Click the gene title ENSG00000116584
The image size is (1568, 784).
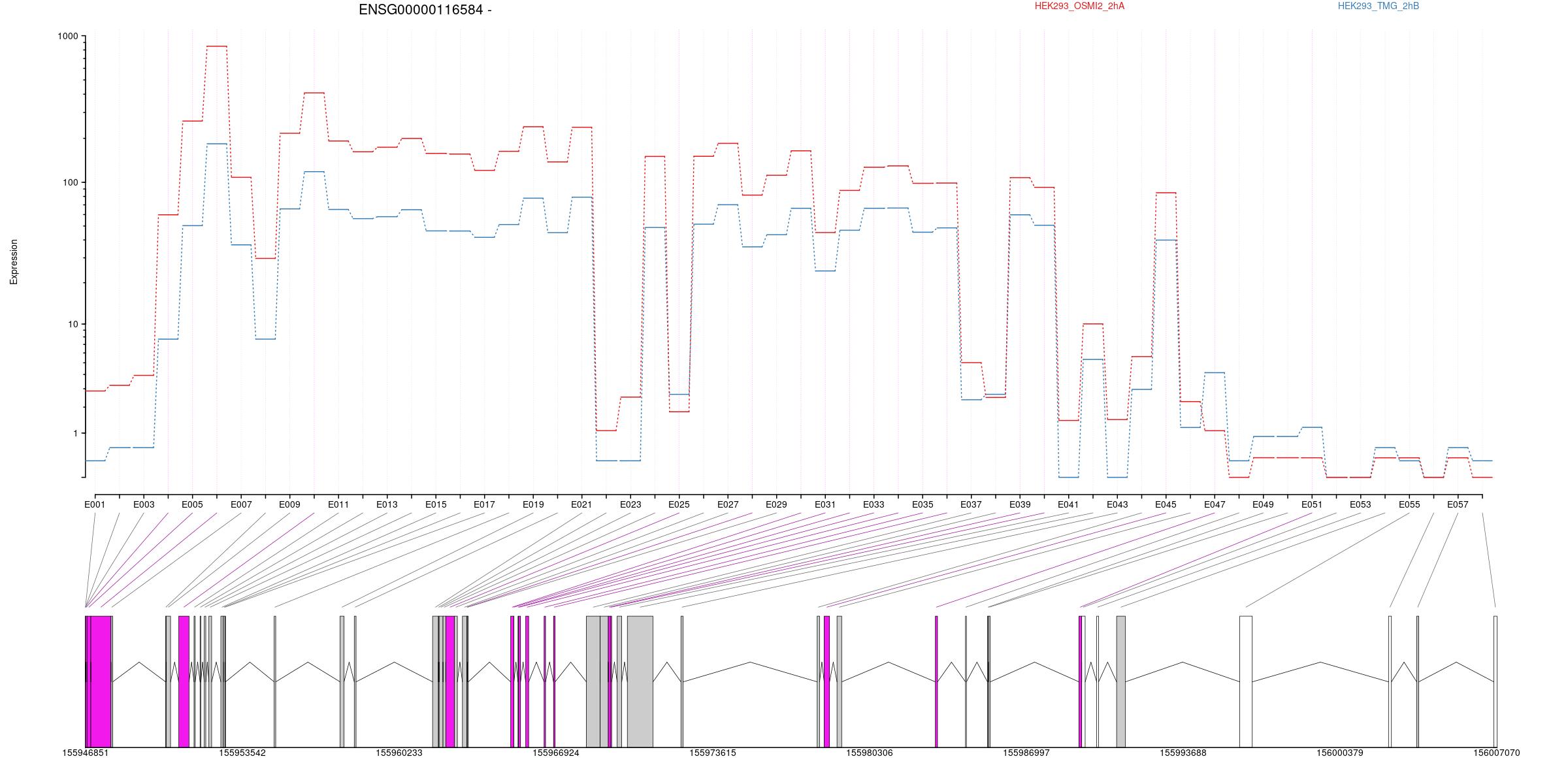421,10
